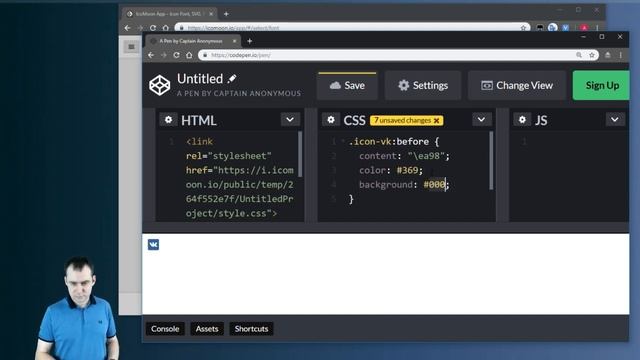This screenshot has height=360, width=640.
Task: Click the .icon-vk:before selector line
Action: tap(393, 142)
